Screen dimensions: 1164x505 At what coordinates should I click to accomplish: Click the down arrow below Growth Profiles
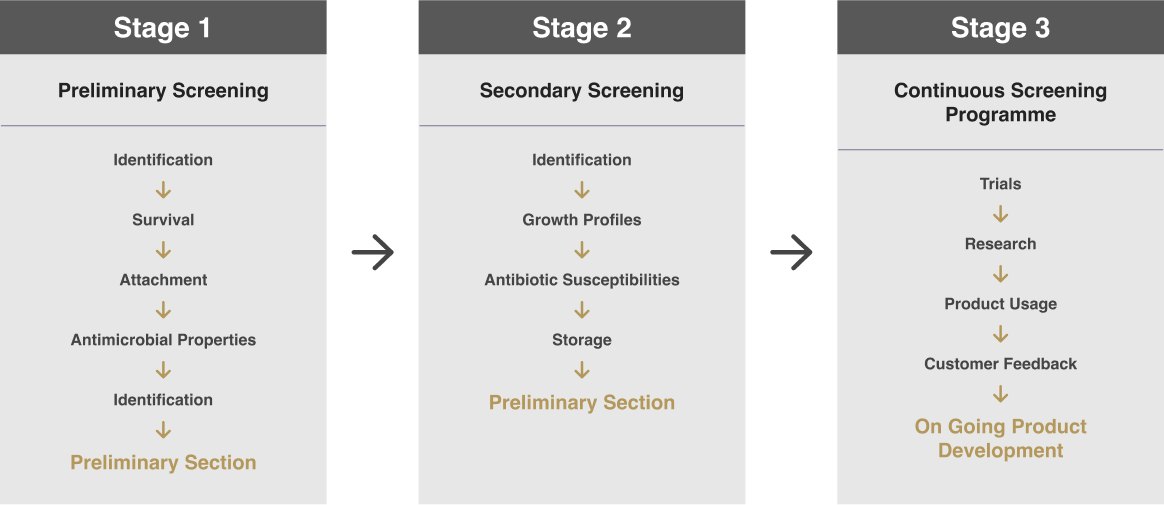(582, 250)
